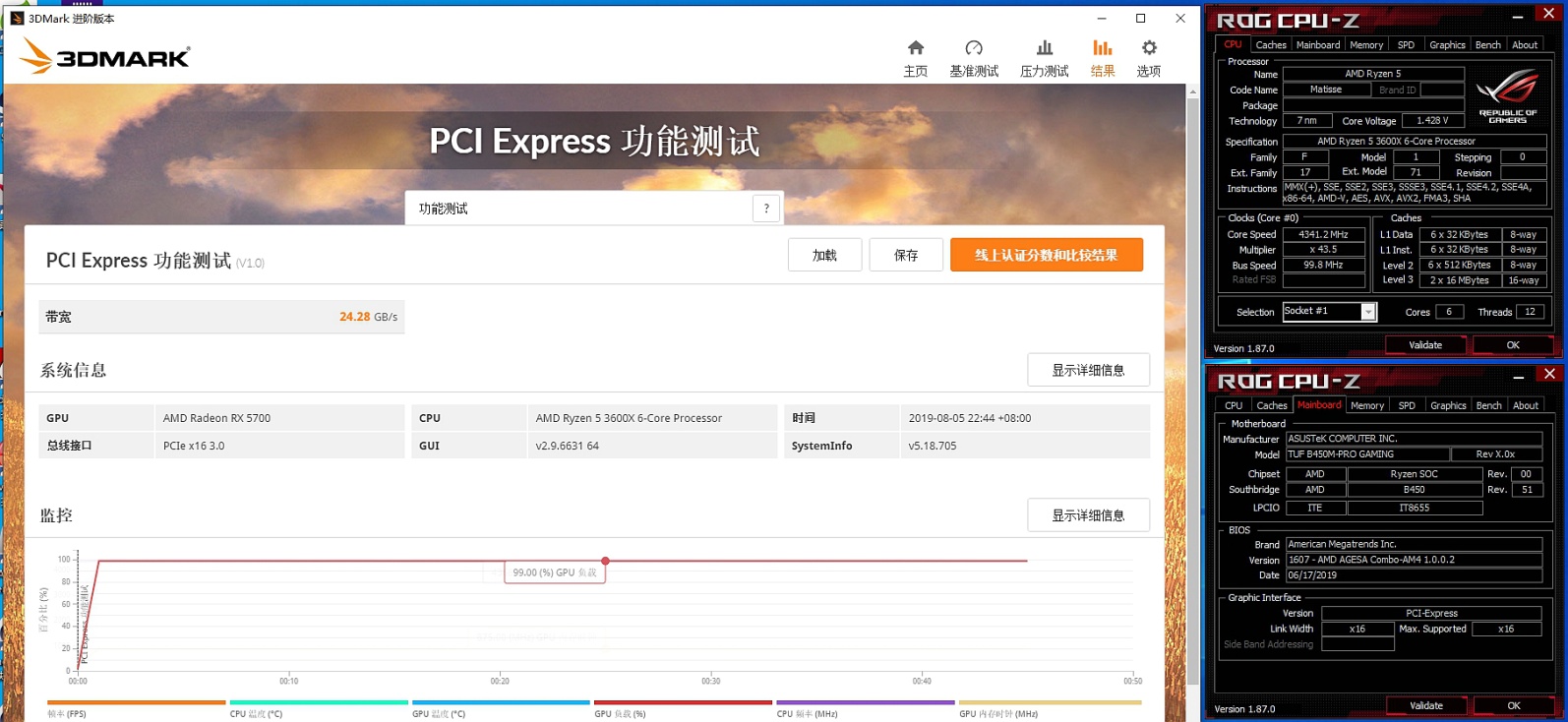This screenshot has width=1568, height=722.
Task: Open the options (选项) gear icon
Action: point(1149,58)
